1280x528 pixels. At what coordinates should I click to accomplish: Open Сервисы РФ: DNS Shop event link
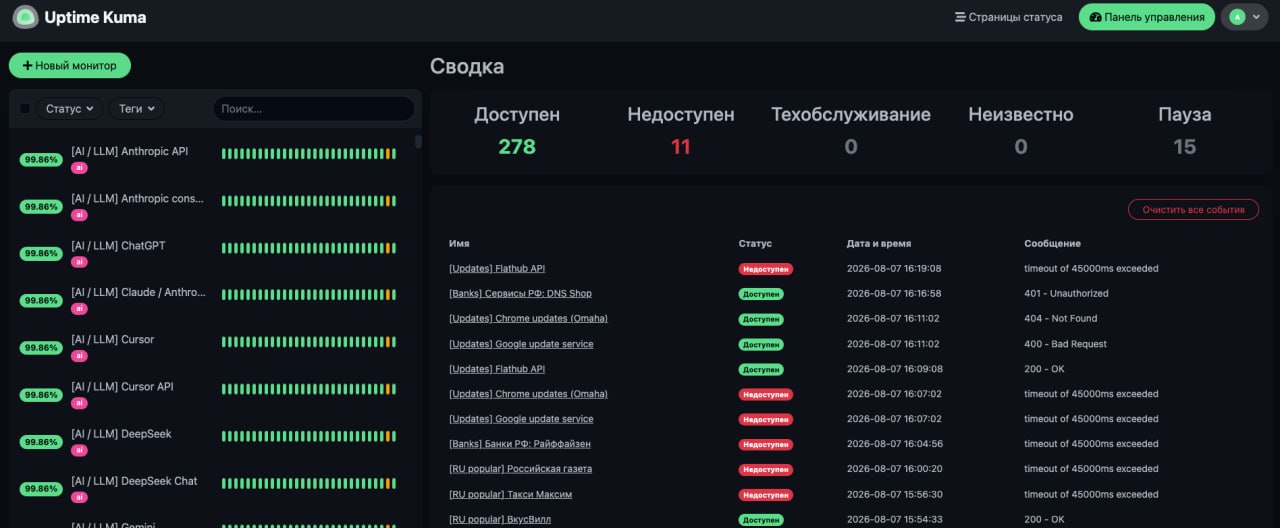point(520,293)
